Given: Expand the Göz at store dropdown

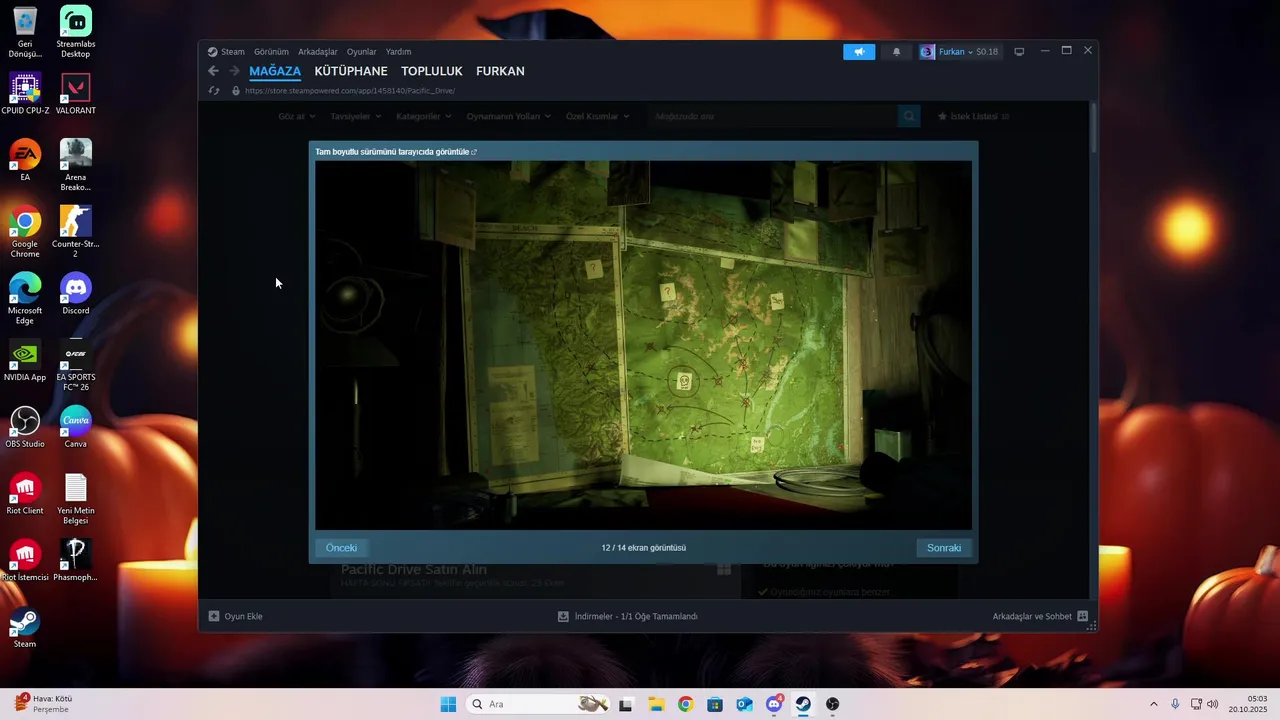Looking at the screenshot, I should 295,117.
